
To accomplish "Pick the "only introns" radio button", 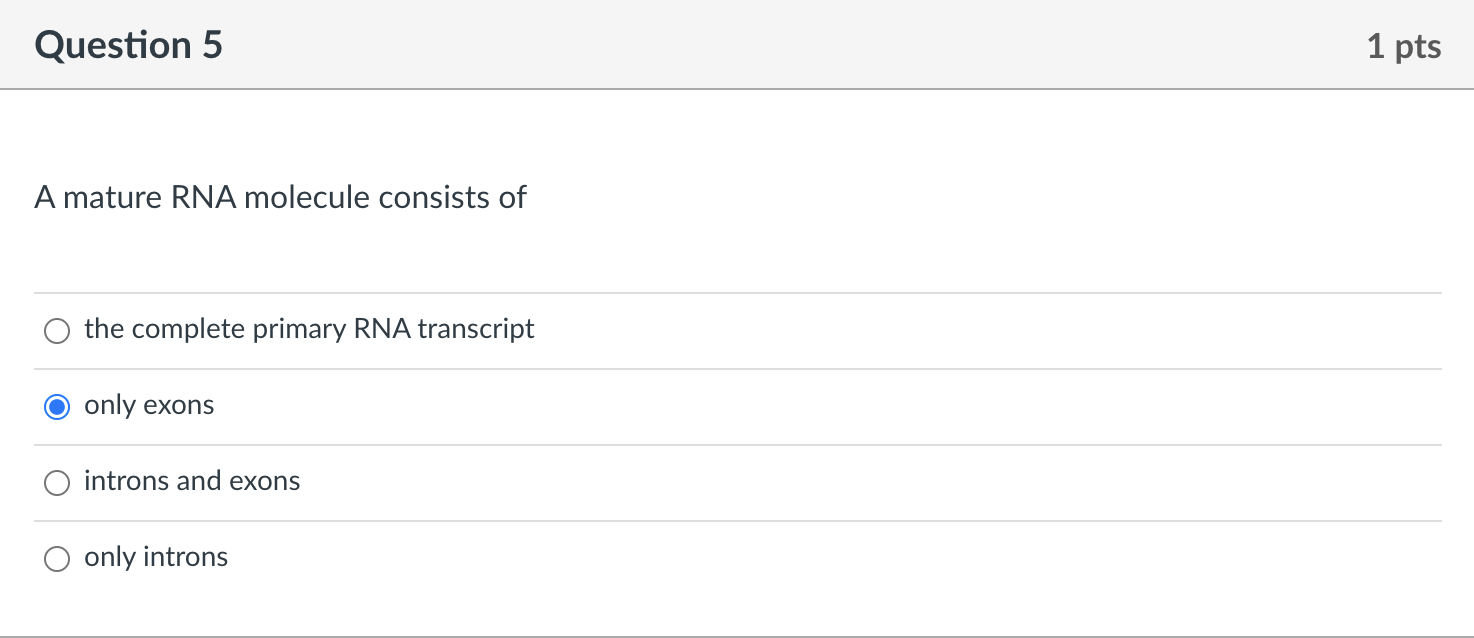I will pos(57,559).
